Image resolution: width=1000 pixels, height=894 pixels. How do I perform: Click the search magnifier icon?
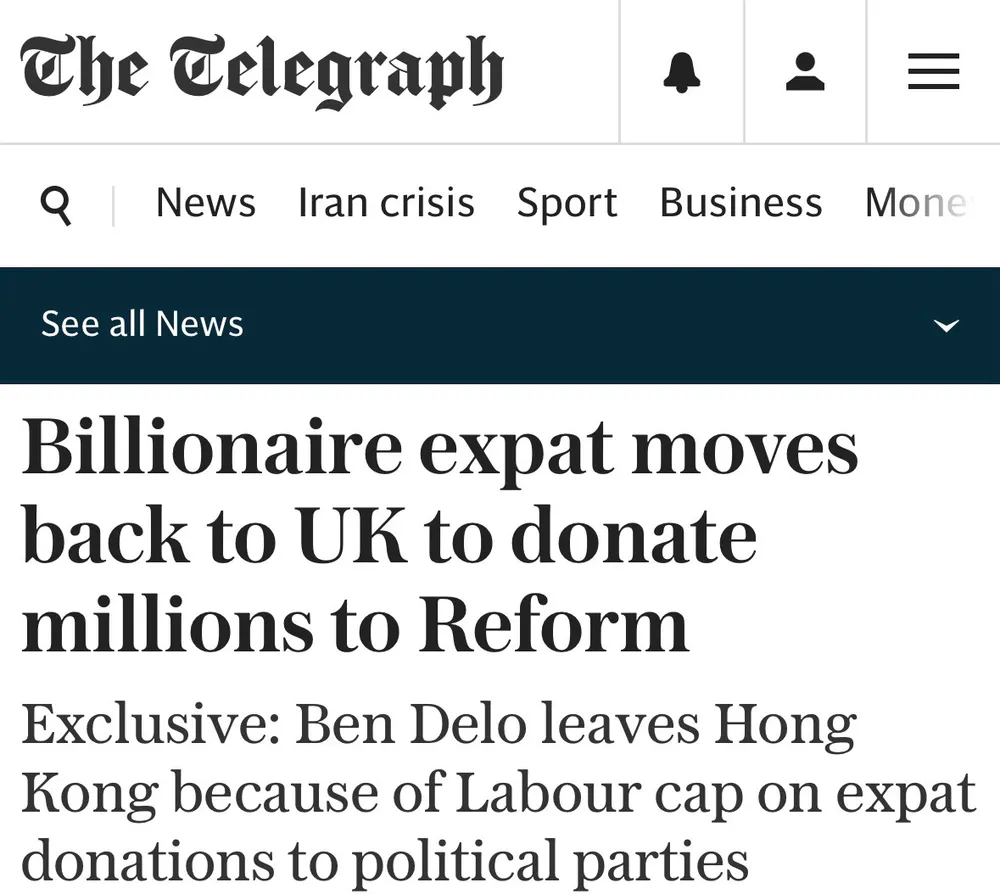[56, 205]
